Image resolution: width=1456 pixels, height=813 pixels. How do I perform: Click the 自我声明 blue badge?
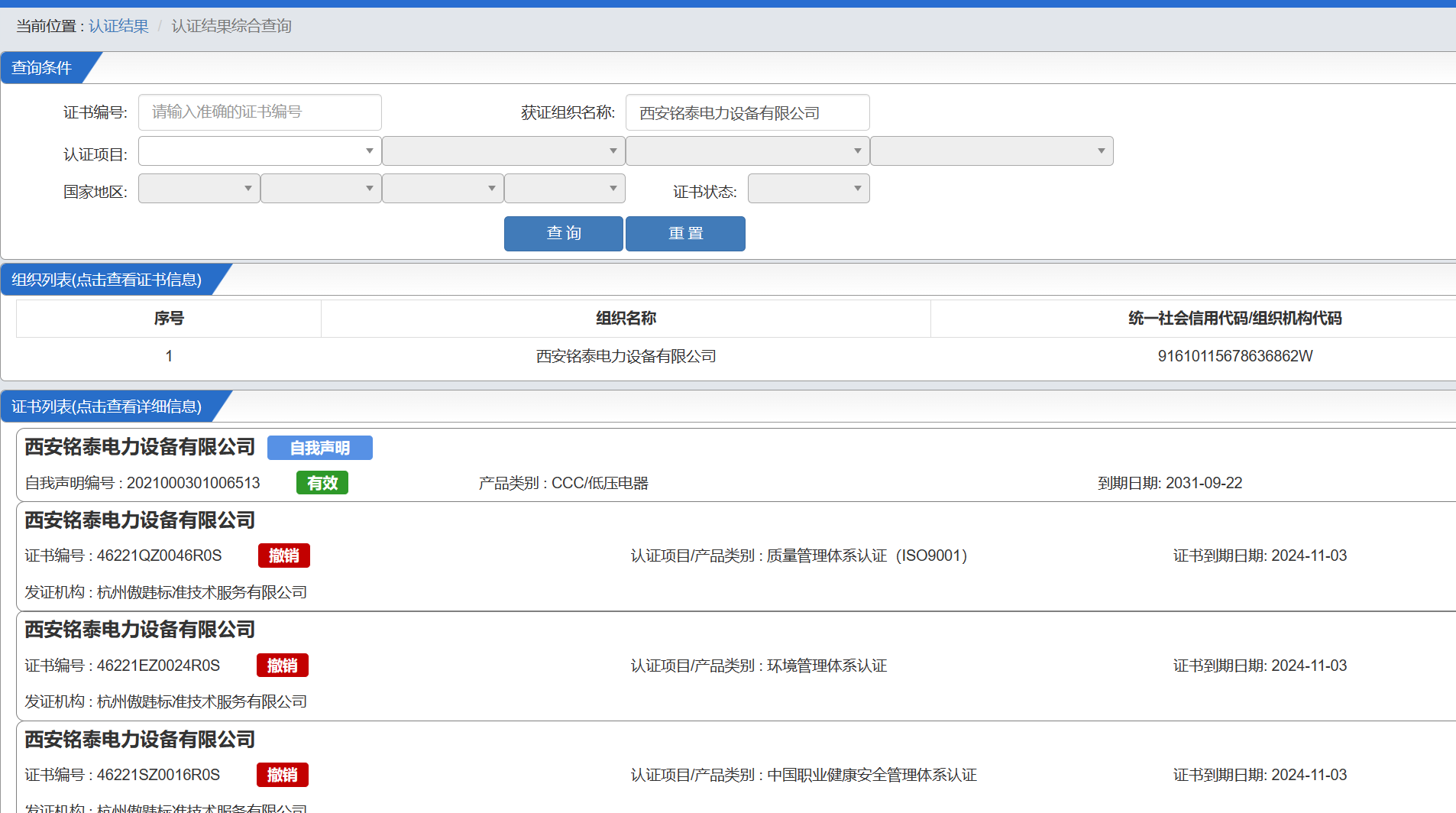(x=320, y=448)
